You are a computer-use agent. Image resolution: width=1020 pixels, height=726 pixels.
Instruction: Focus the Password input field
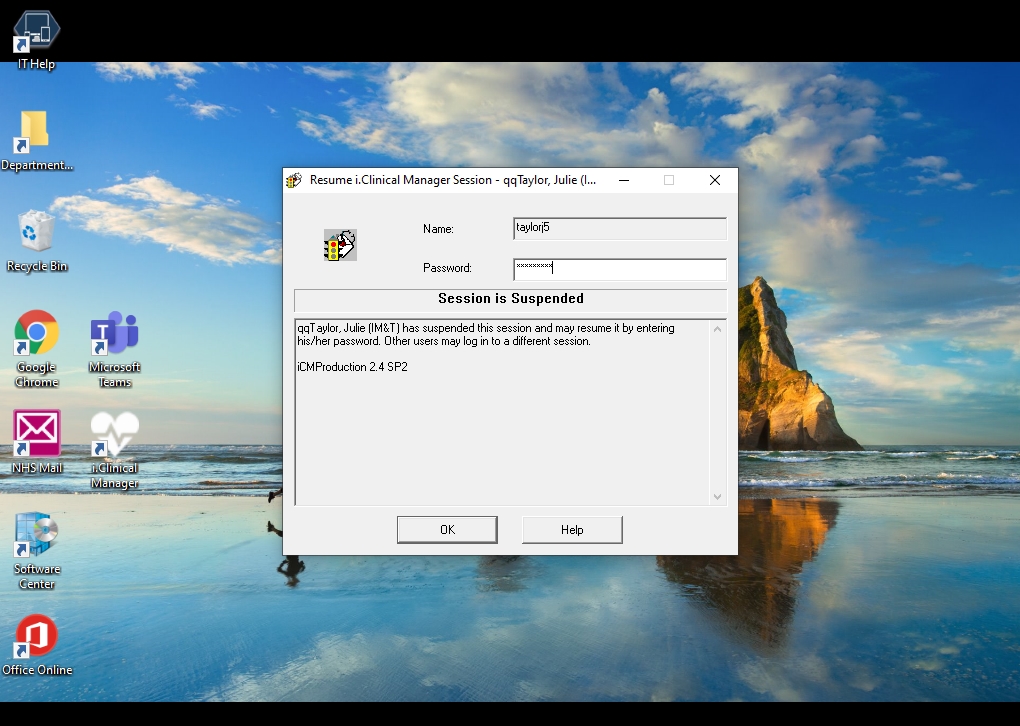[x=620, y=269]
